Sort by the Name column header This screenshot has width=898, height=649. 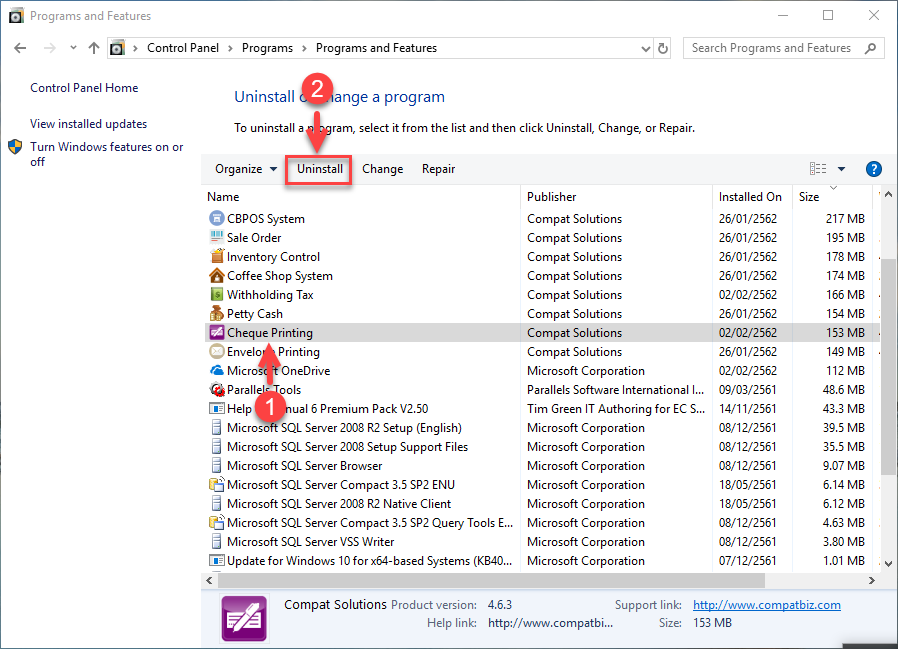363,196
